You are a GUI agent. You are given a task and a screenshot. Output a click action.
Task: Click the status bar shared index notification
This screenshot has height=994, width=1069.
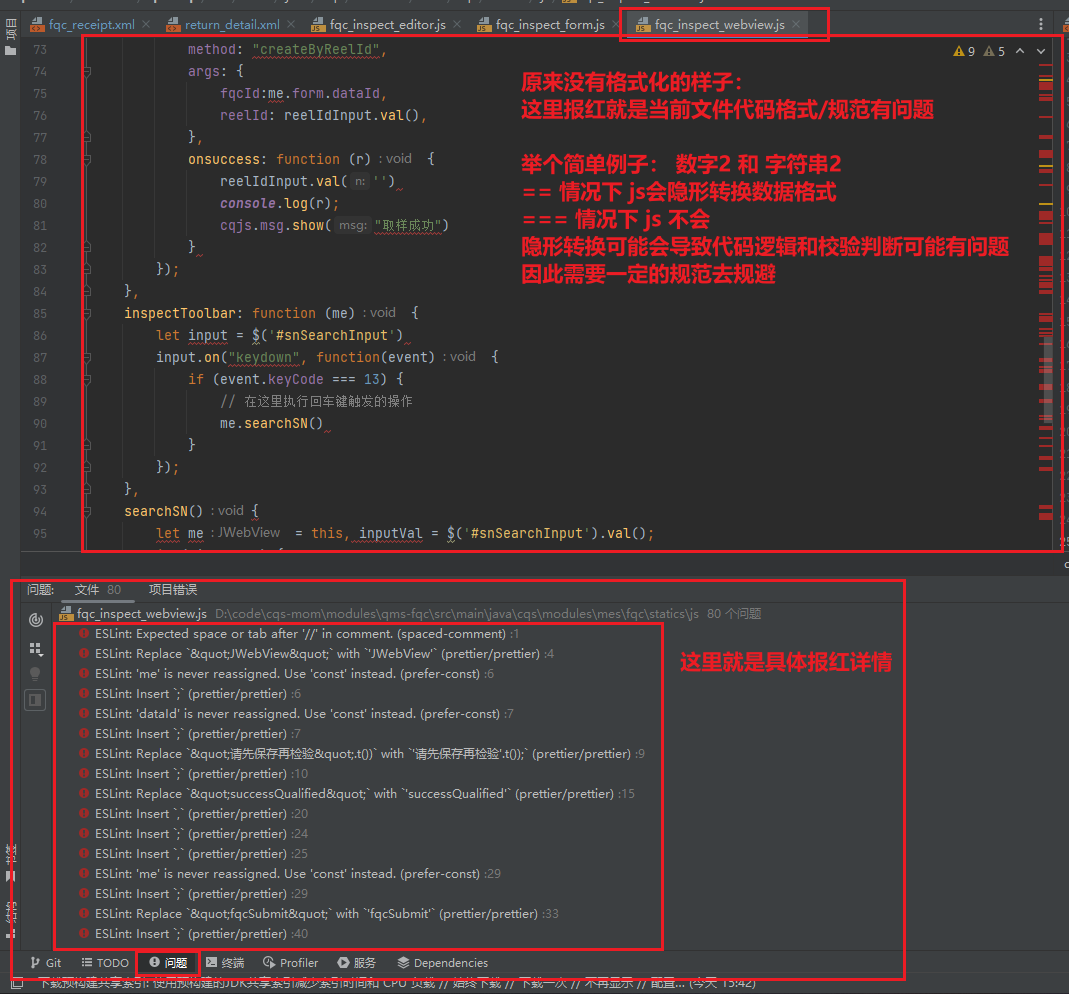(397, 984)
